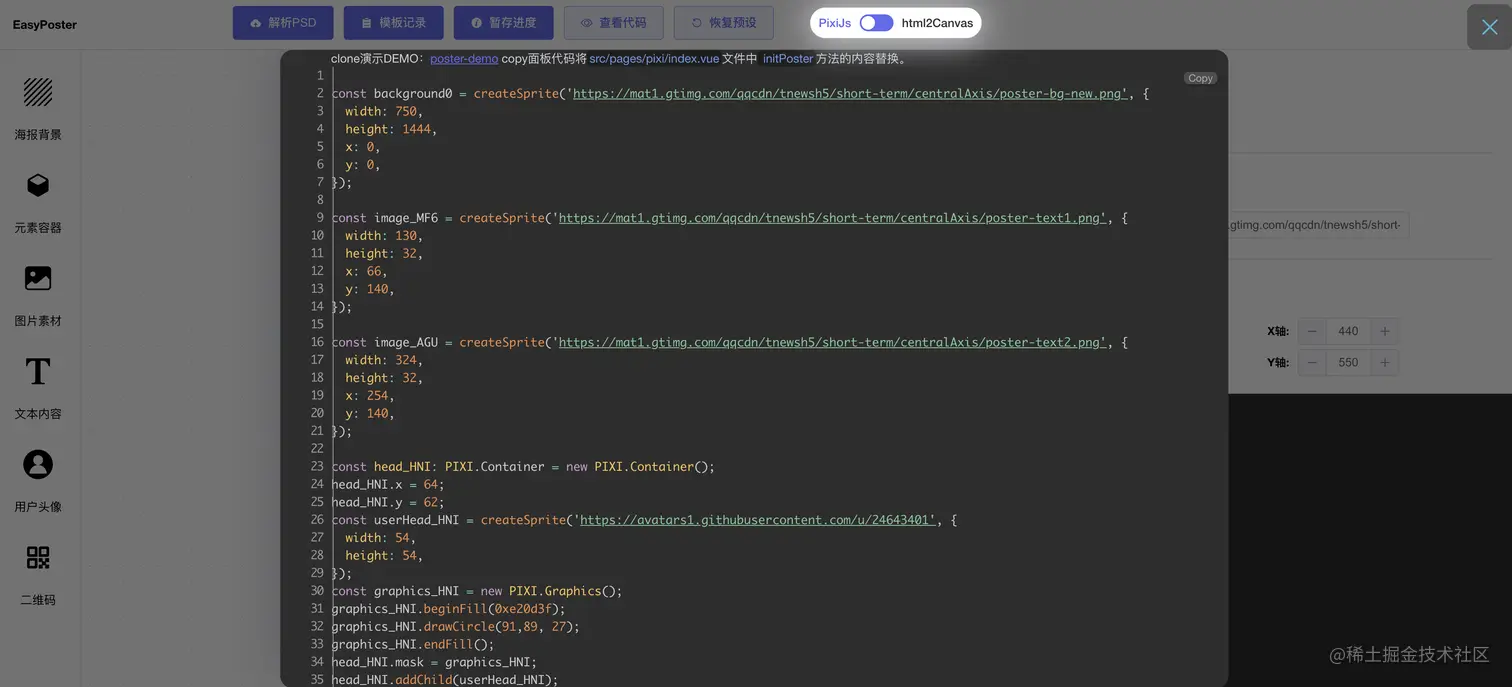Click the X轴 input showing 440
The width and height of the screenshot is (1512, 687).
click(x=1348, y=332)
